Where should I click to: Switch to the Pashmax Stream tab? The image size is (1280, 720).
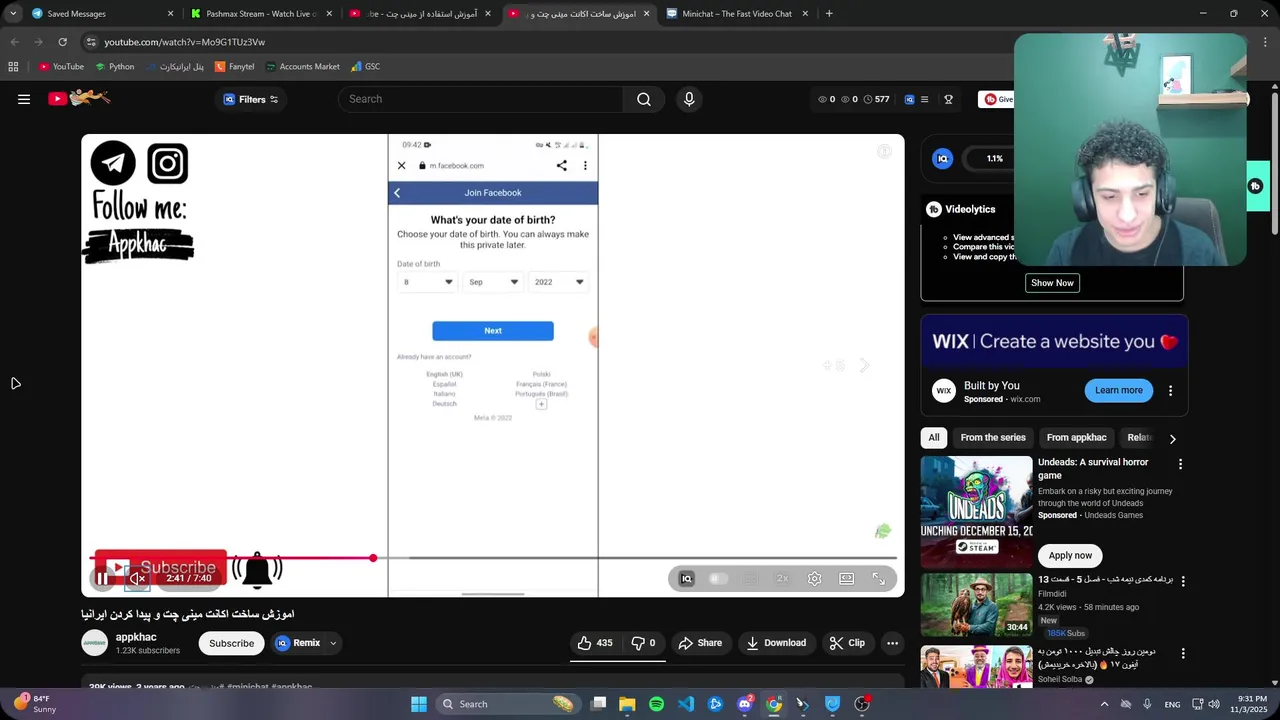click(x=261, y=14)
